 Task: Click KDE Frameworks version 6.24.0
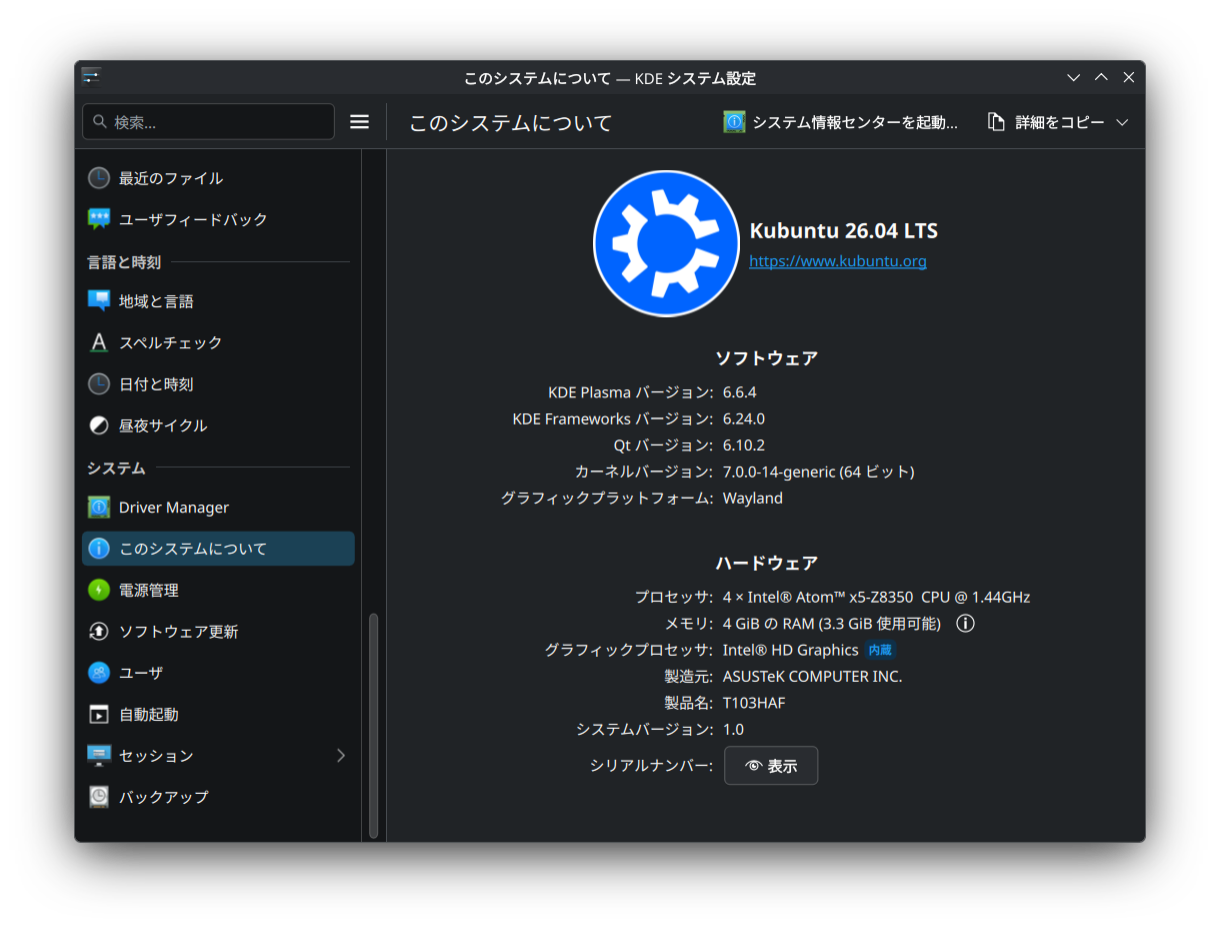(744, 419)
